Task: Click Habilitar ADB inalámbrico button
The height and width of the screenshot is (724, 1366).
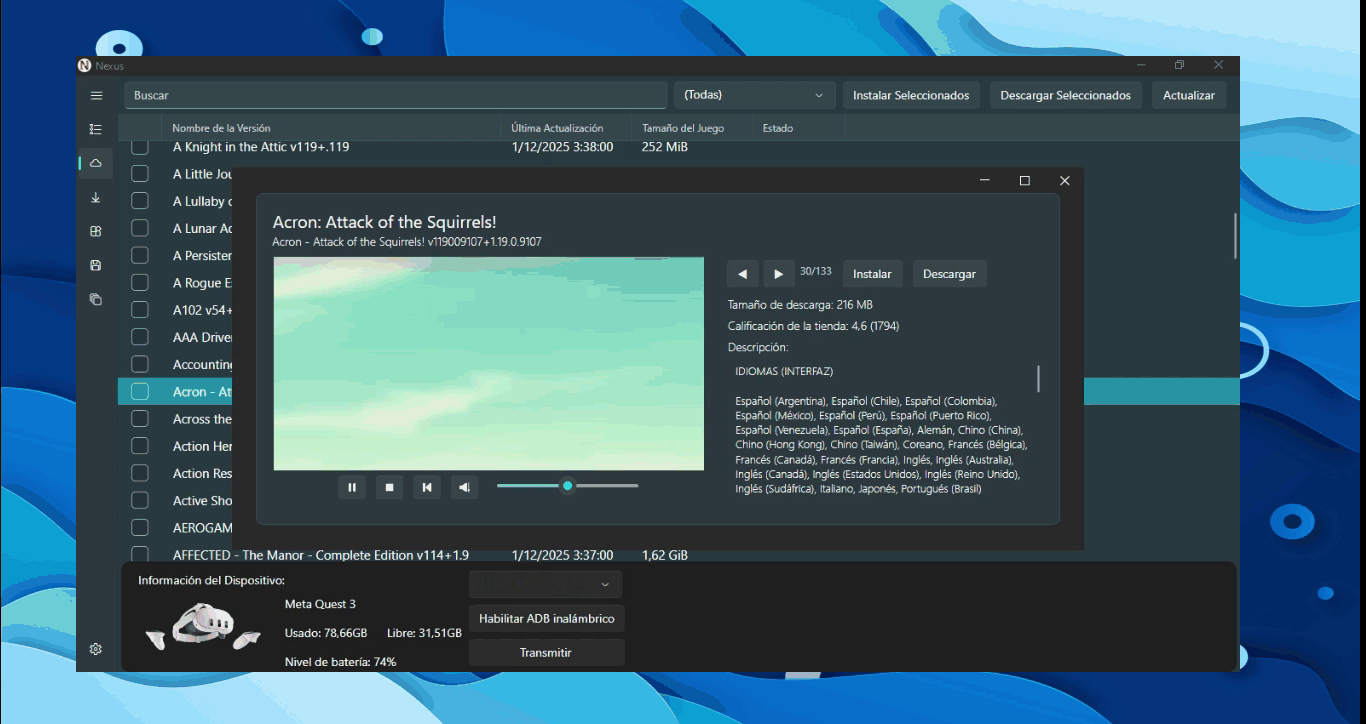Action: click(x=547, y=619)
